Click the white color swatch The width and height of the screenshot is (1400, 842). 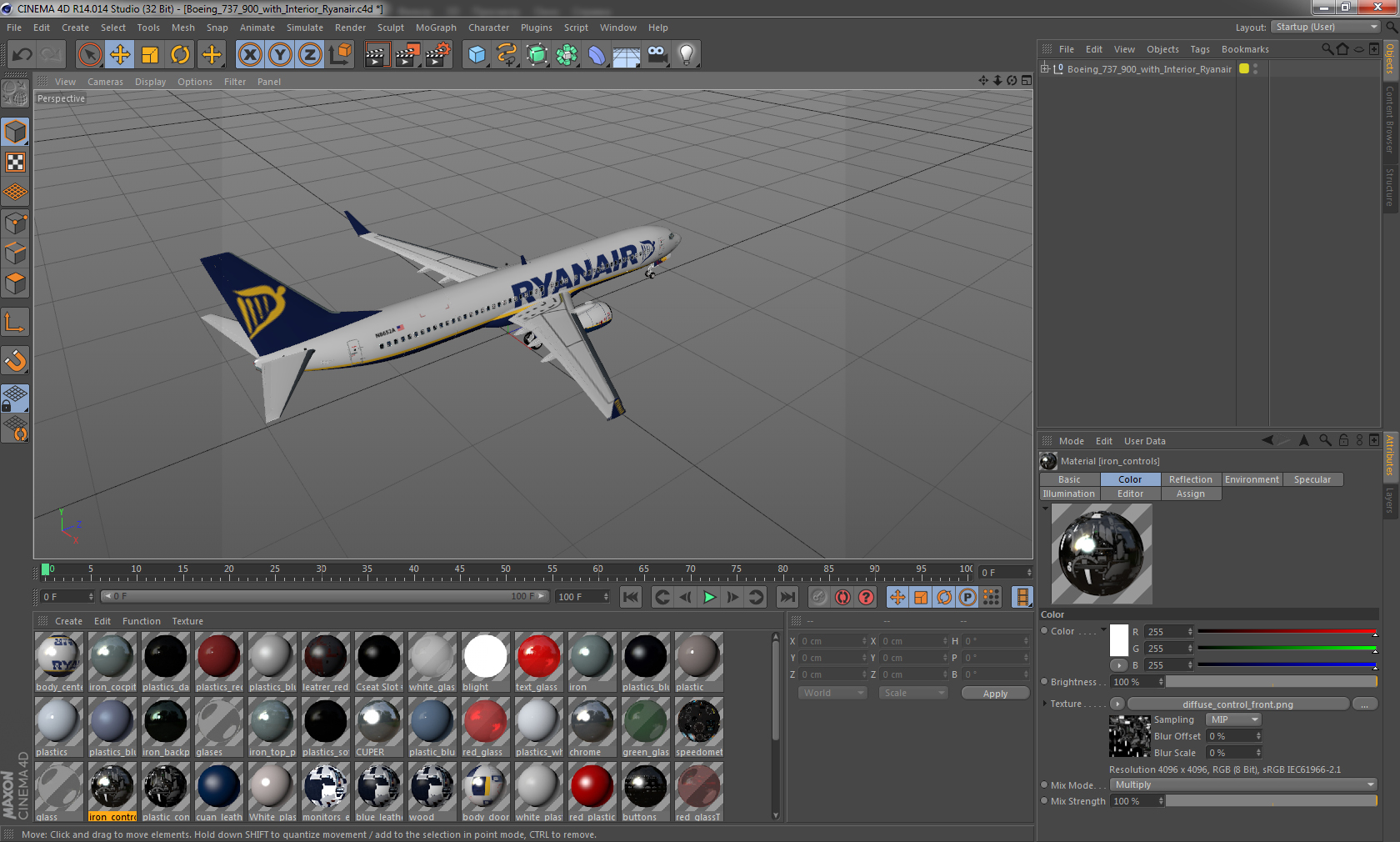(x=1119, y=639)
